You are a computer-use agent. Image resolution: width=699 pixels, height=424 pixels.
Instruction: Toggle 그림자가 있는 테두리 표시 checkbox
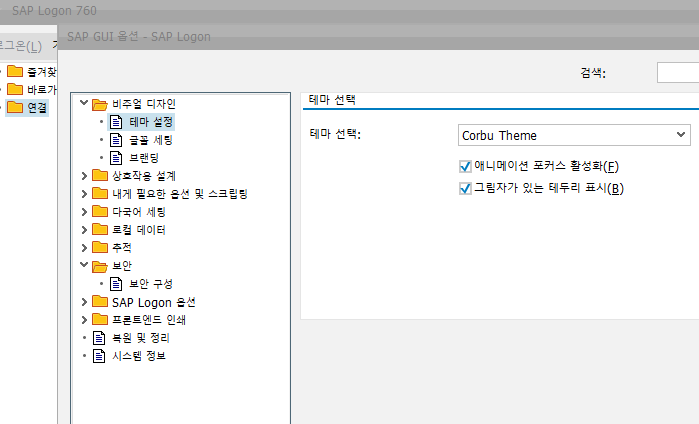point(465,188)
